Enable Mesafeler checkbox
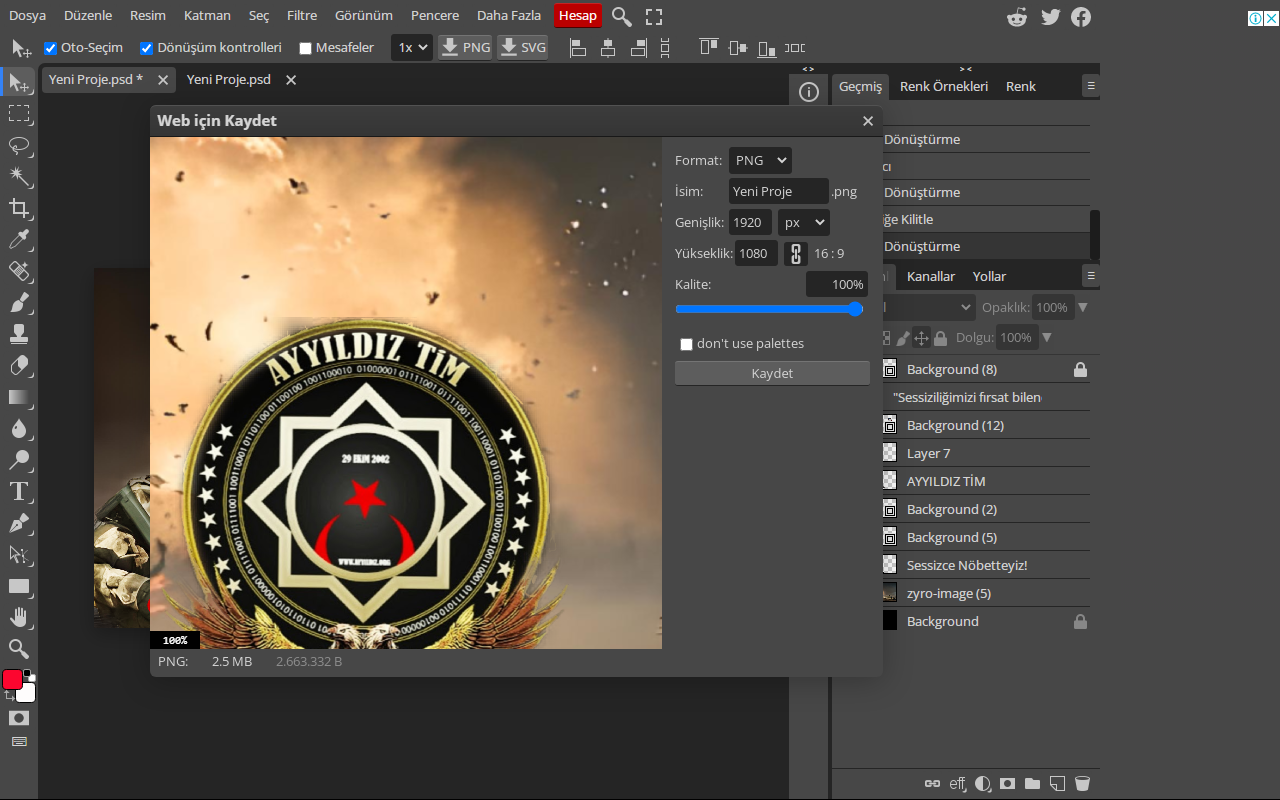1280x800 pixels. [306, 48]
